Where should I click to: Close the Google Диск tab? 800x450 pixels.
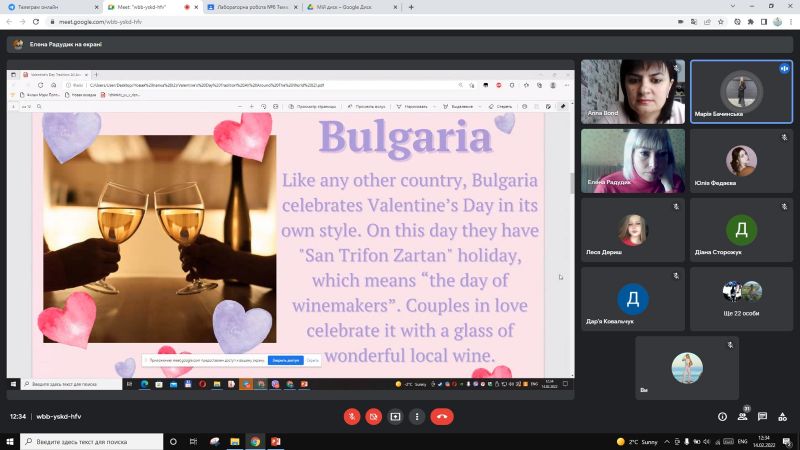(x=395, y=7)
